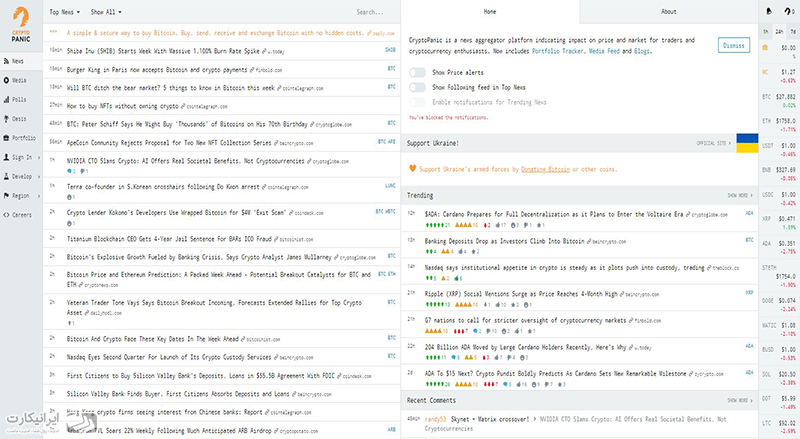
Task: Click the randy53 commenter name
Action: [x=435, y=419]
